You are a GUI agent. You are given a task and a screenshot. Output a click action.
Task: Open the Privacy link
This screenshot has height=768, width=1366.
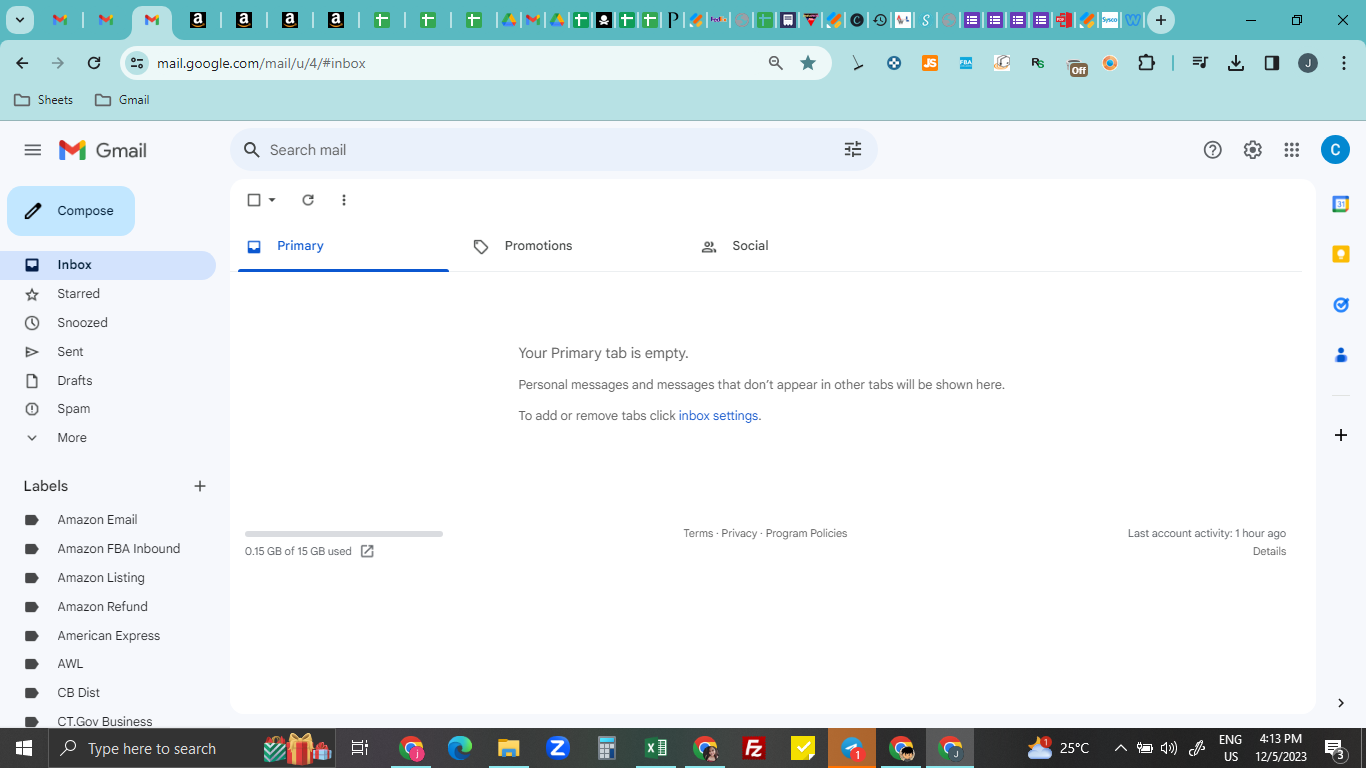coord(739,533)
